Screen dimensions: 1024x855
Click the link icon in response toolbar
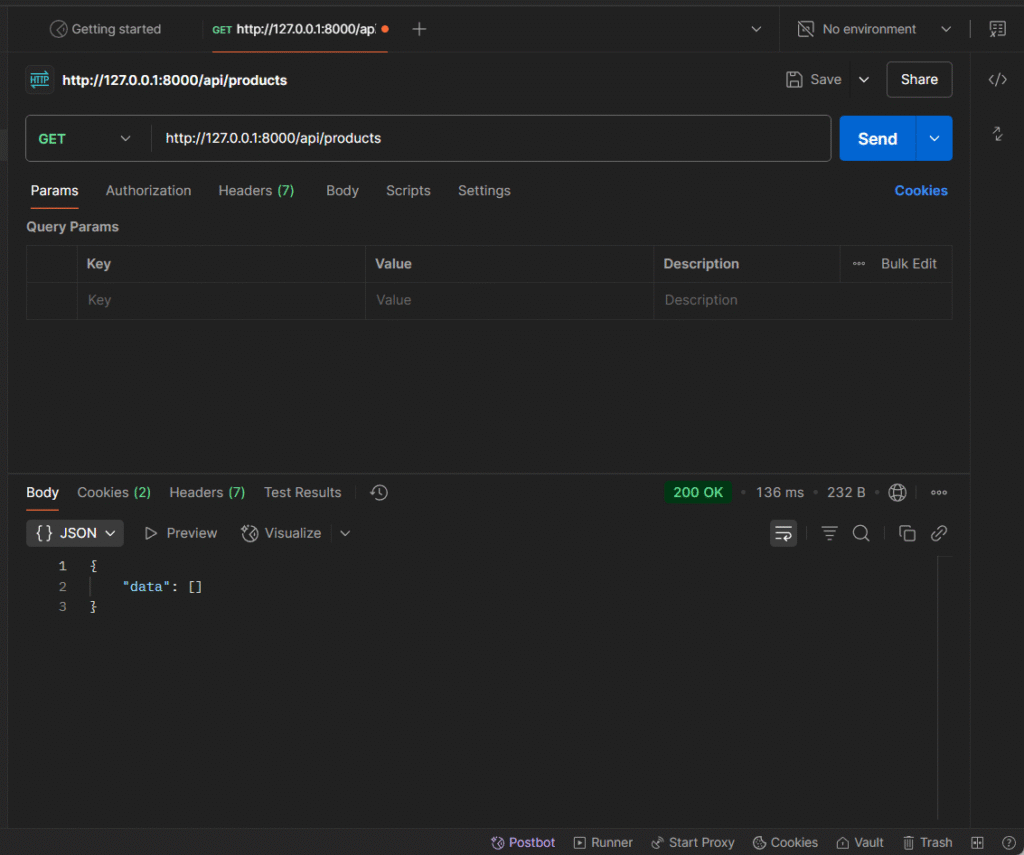(939, 533)
